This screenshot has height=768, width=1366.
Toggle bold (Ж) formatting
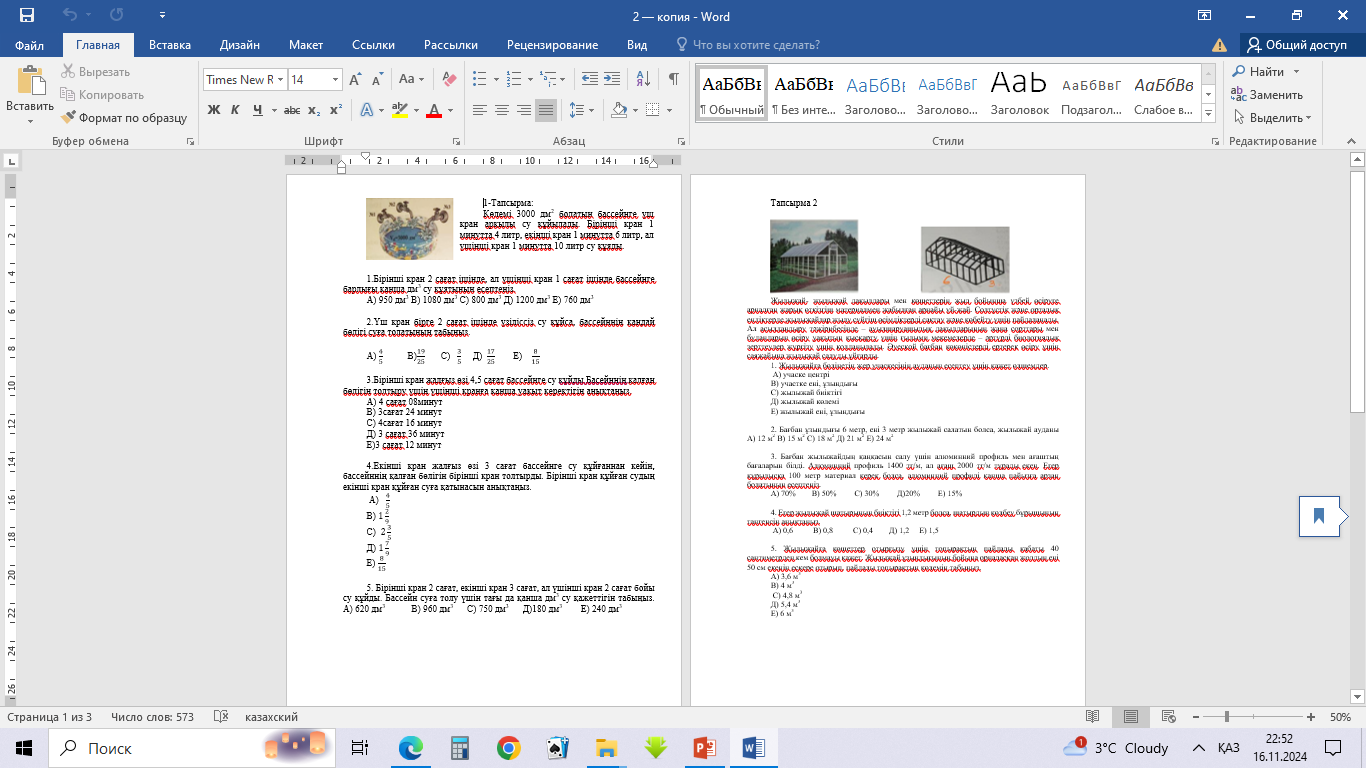coord(213,110)
